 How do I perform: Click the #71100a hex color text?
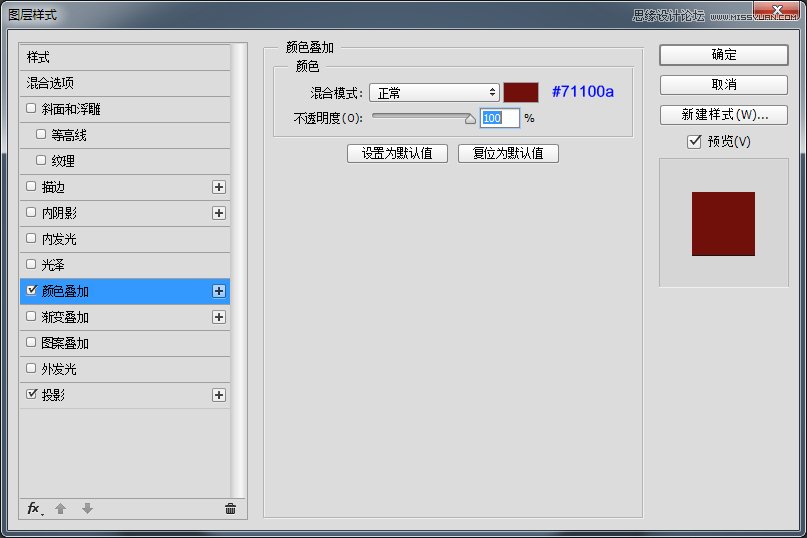click(583, 92)
